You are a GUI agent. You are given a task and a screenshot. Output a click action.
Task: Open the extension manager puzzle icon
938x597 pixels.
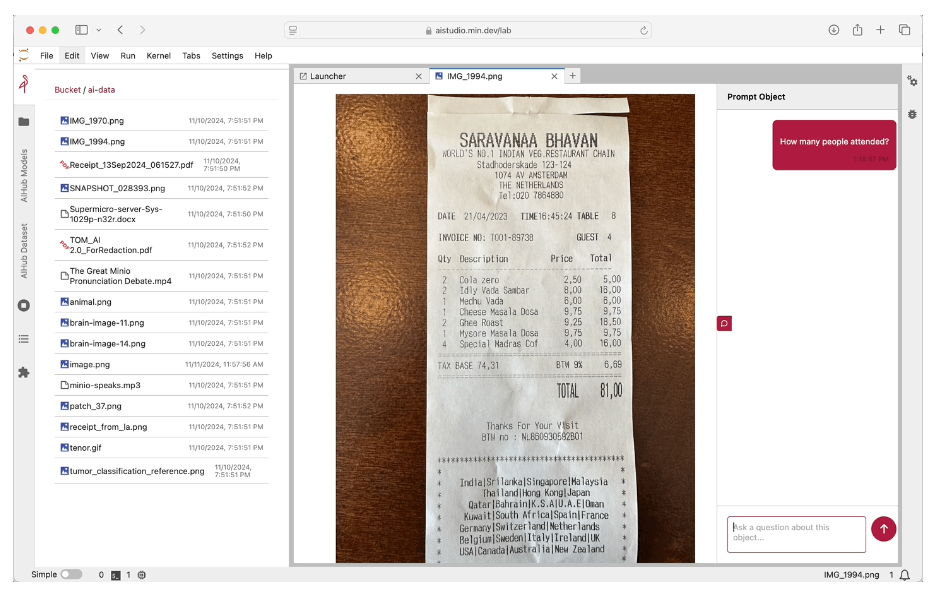click(23, 372)
